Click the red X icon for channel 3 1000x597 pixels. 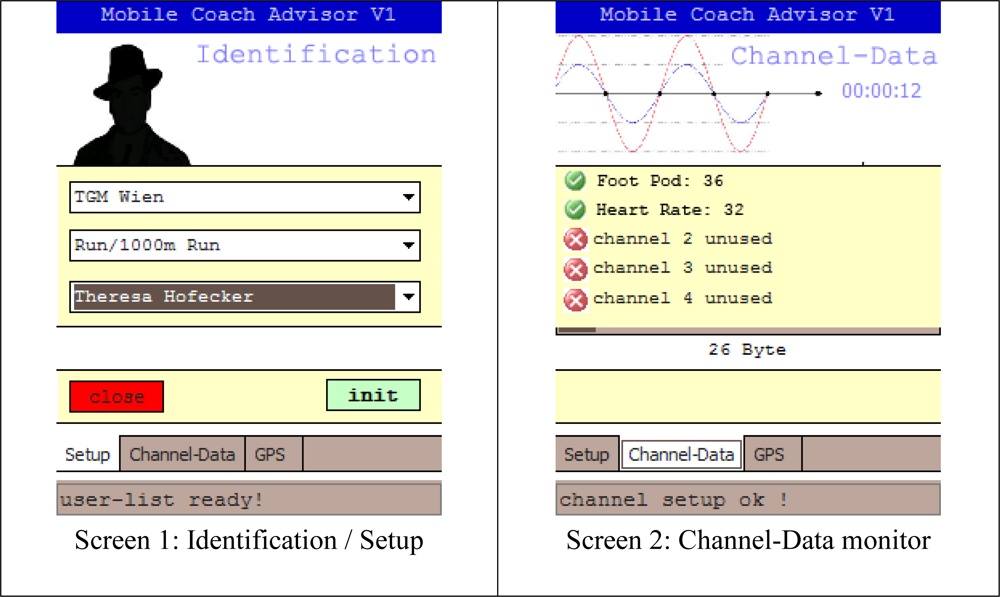coord(575,268)
